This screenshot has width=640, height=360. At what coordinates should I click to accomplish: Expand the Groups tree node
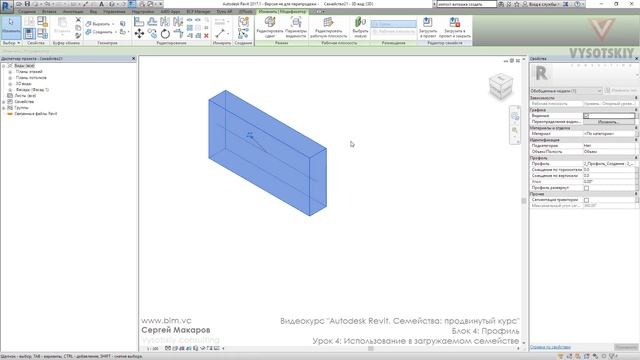pos(4,108)
